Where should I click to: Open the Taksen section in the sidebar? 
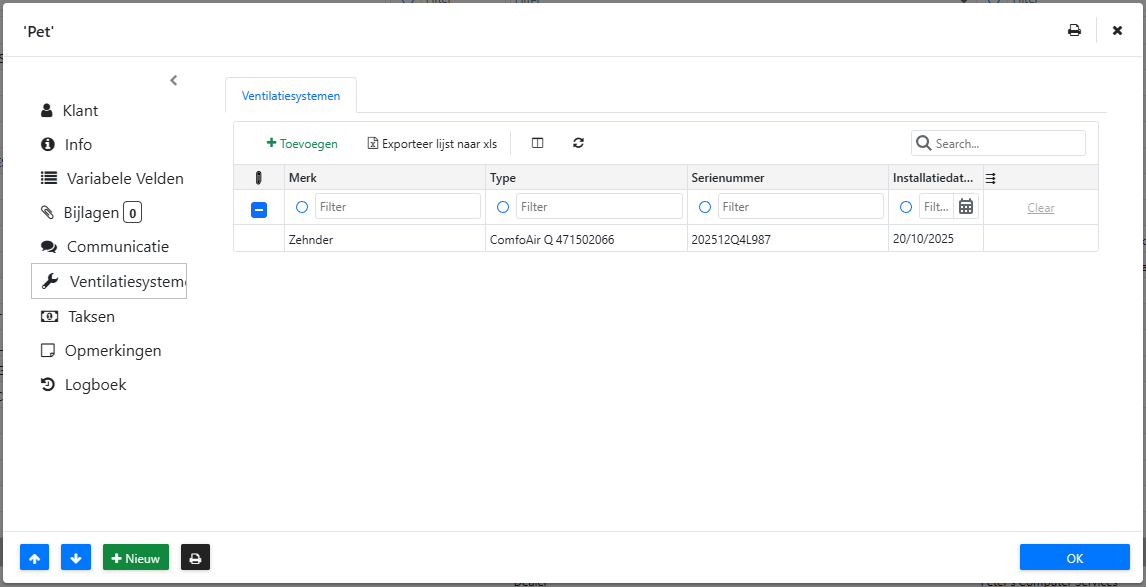(90, 316)
